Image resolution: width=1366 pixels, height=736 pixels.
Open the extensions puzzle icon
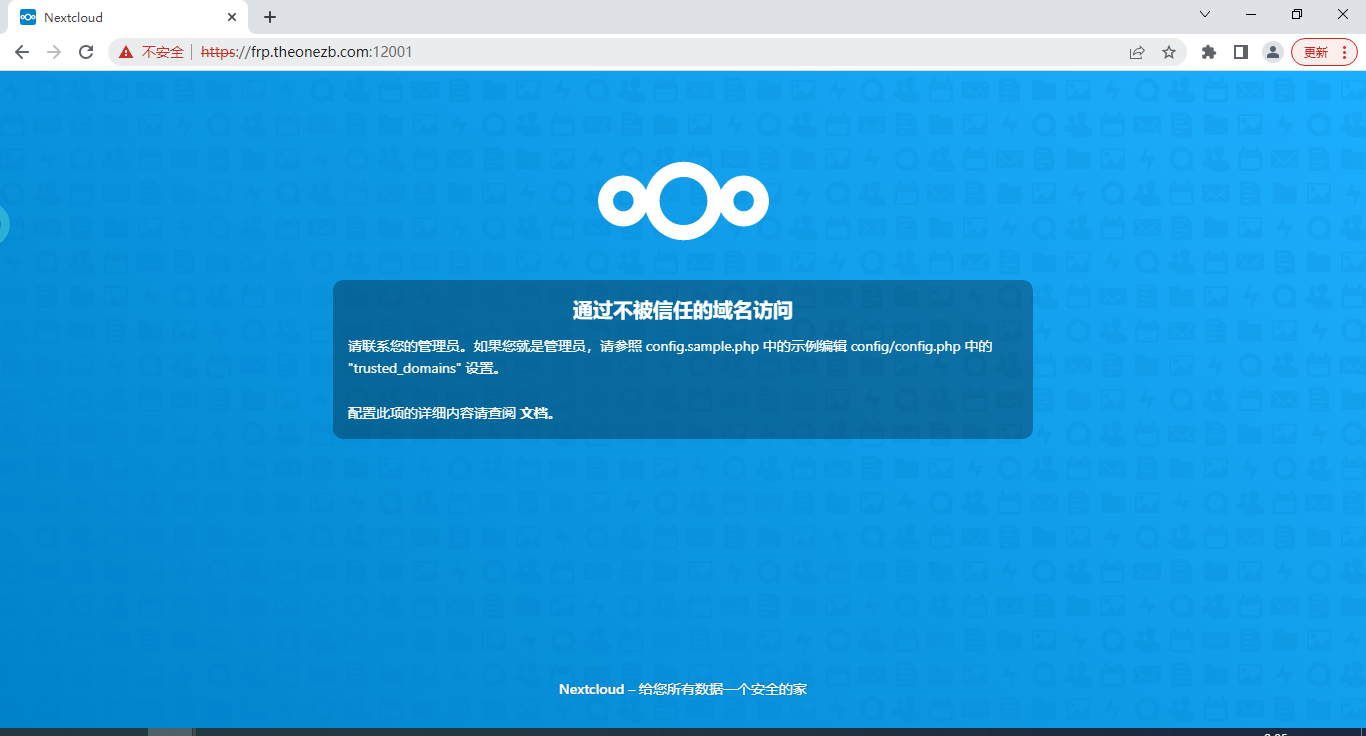tap(1209, 52)
